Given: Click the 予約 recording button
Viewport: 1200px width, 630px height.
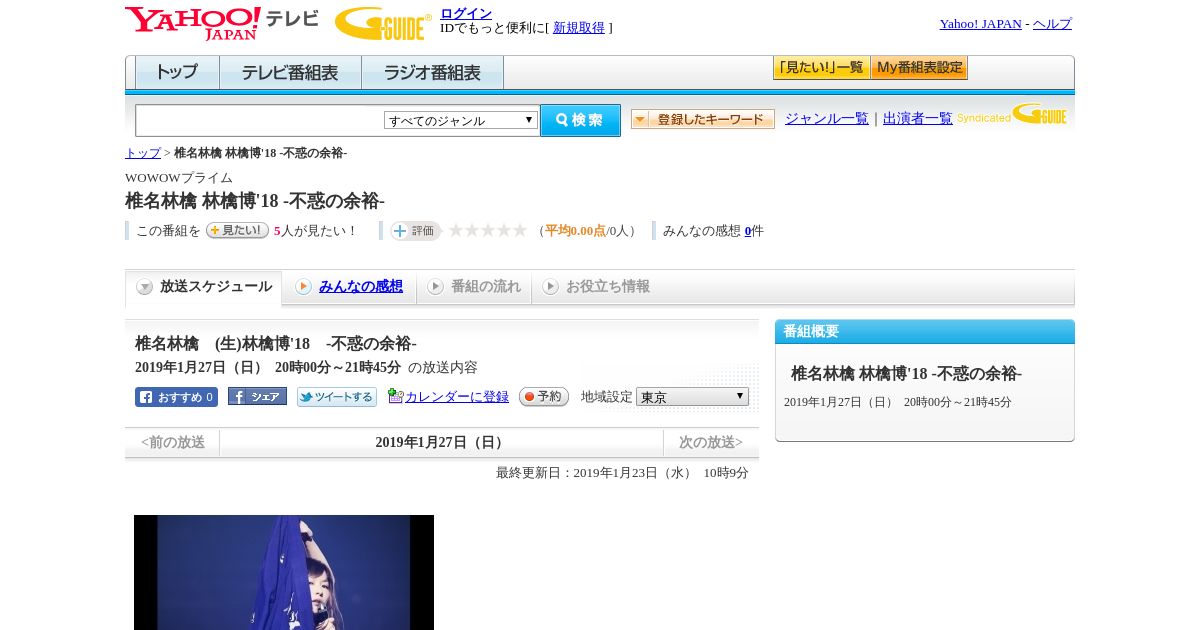Looking at the screenshot, I should click(544, 397).
